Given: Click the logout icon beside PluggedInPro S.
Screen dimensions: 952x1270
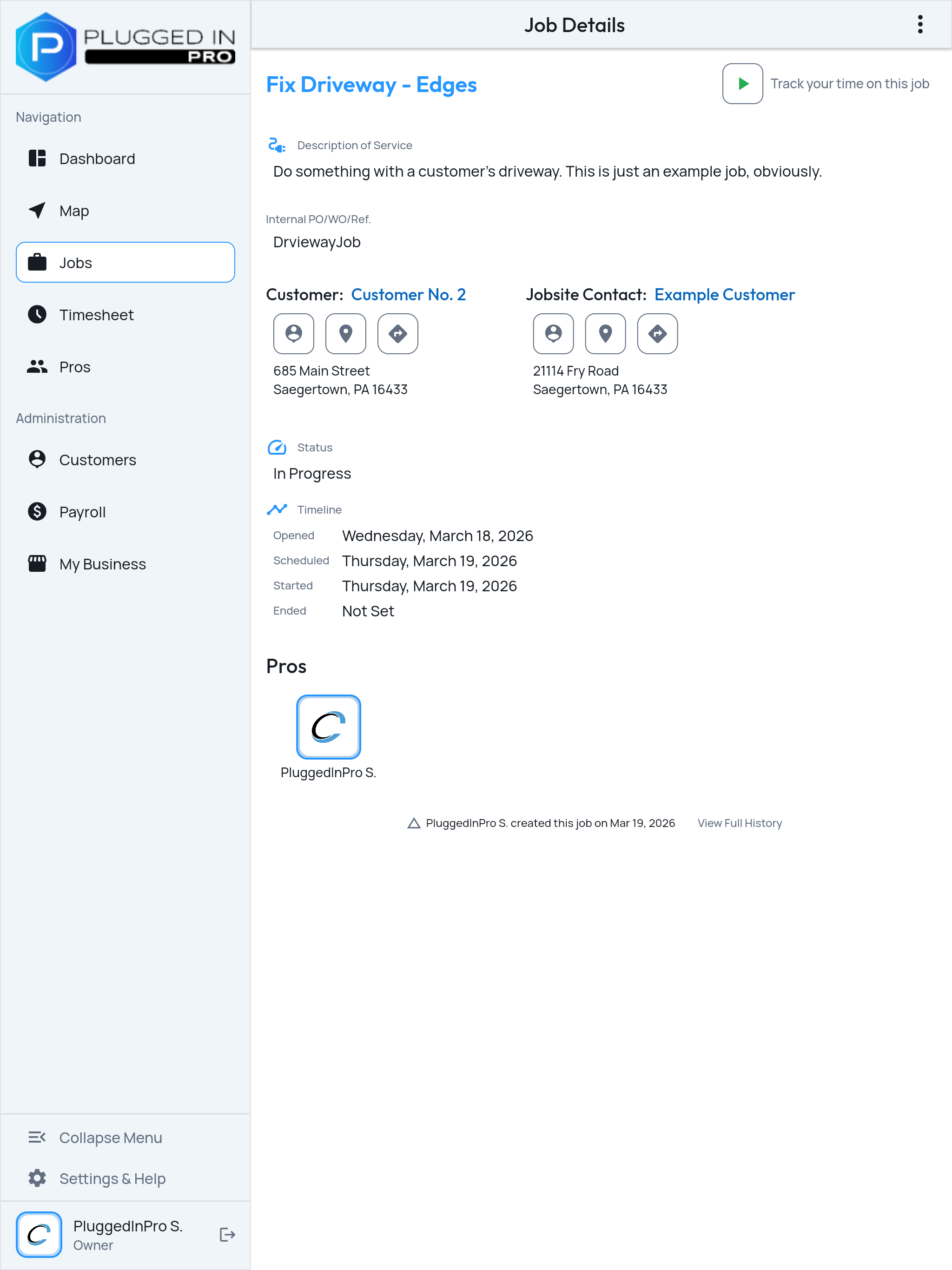Looking at the screenshot, I should [227, 1234].
